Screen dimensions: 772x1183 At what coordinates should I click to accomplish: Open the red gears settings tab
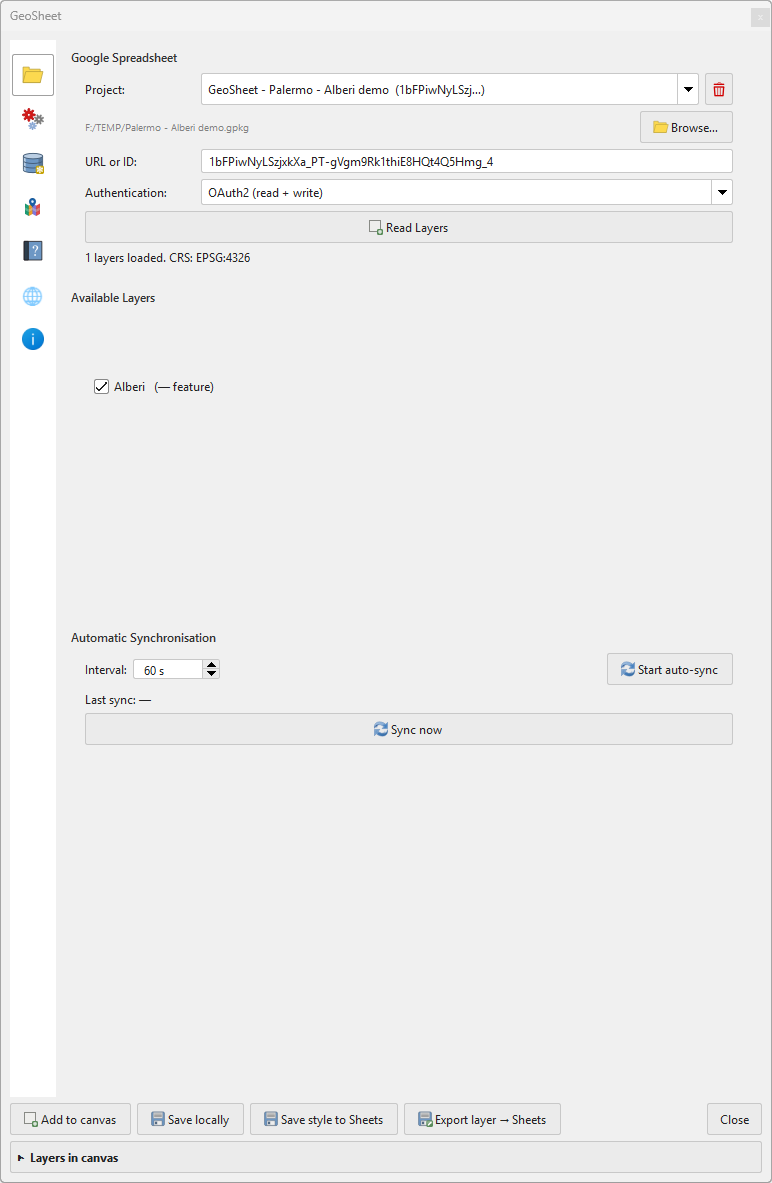pyautogui.click(x=32, y=118)
